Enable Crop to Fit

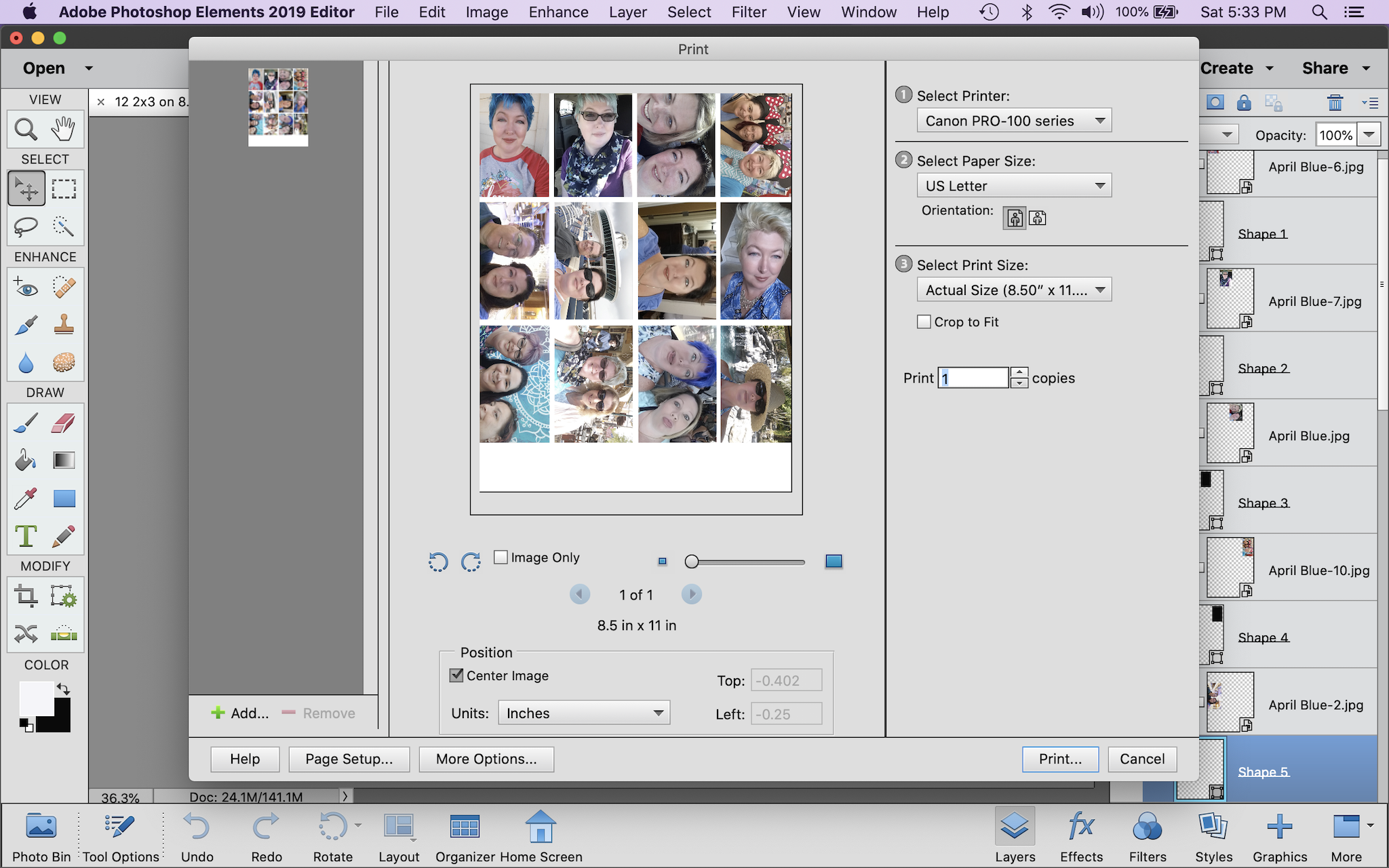924,321
